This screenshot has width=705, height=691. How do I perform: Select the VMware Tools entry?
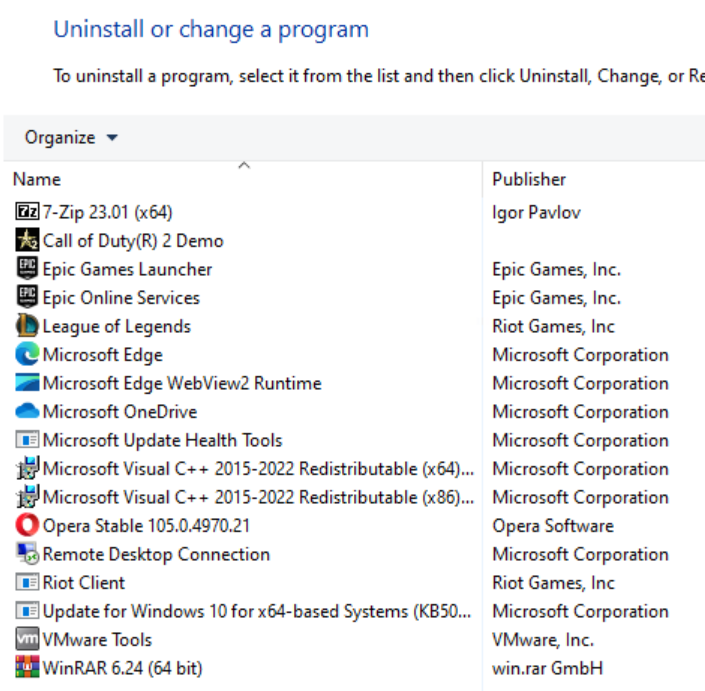click(x=97, y=640)
